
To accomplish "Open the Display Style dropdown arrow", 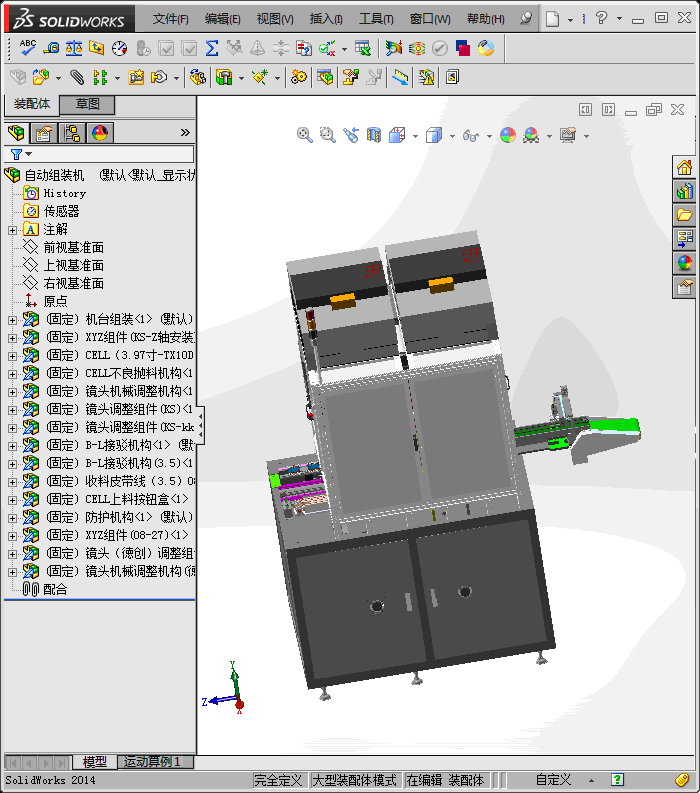I will [x=452, y=136].
